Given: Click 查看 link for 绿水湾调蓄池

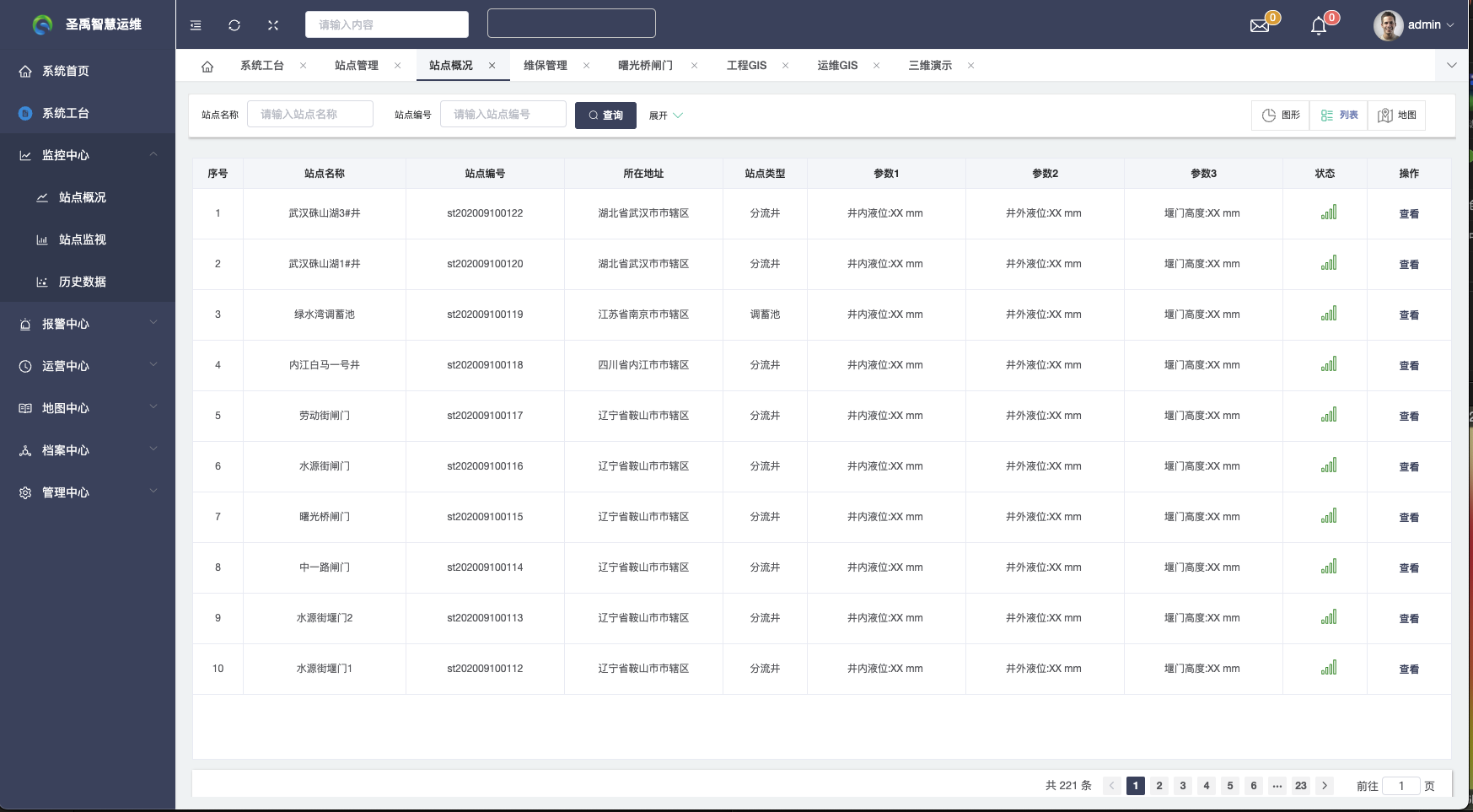Looking at the screenshot, I should coord(1409,315).
